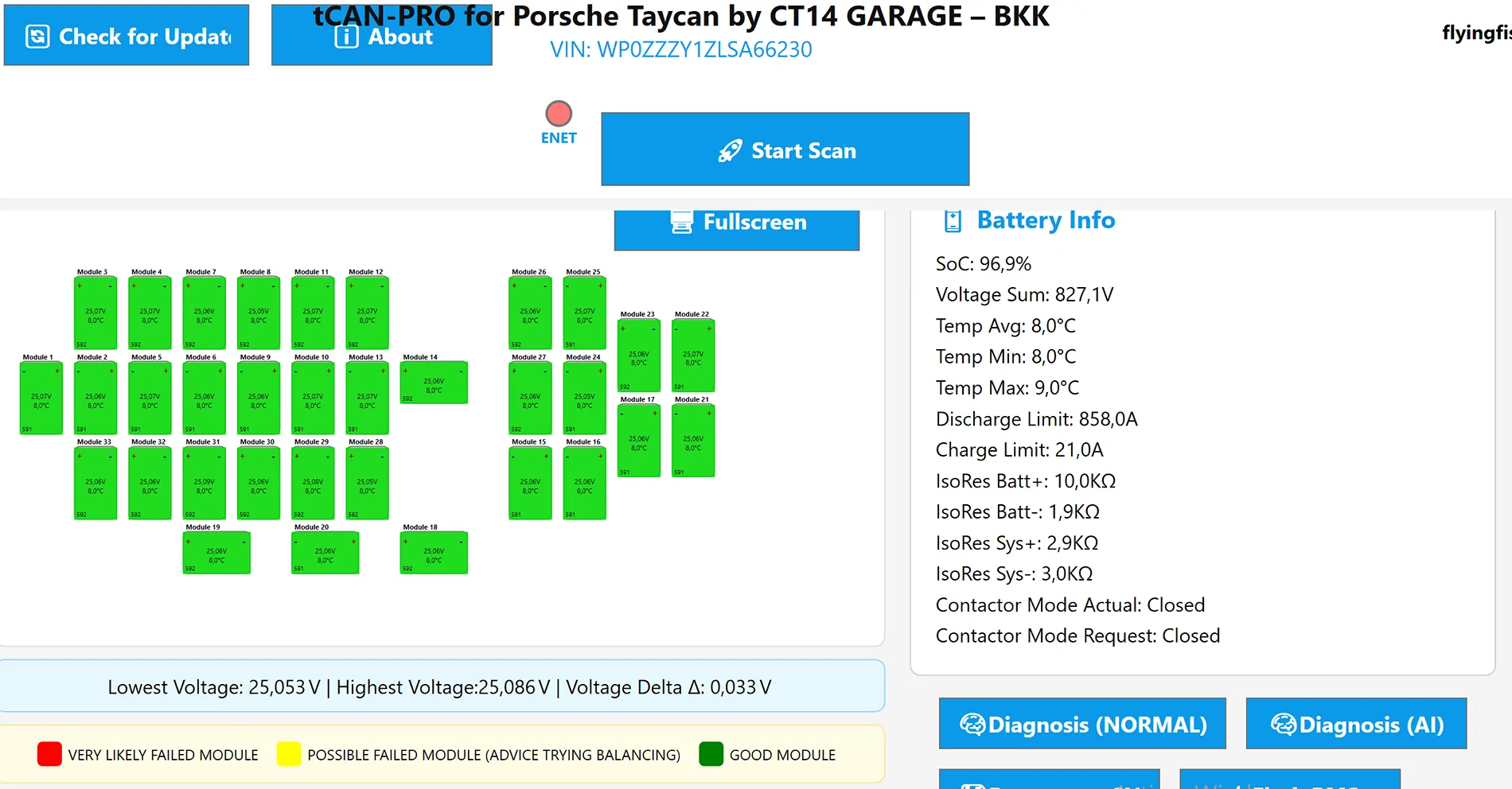Image resolution: width=1512 pixels, height=789 pixels.
Task: Select battery Module 1
Action: (x=41, y=398)
